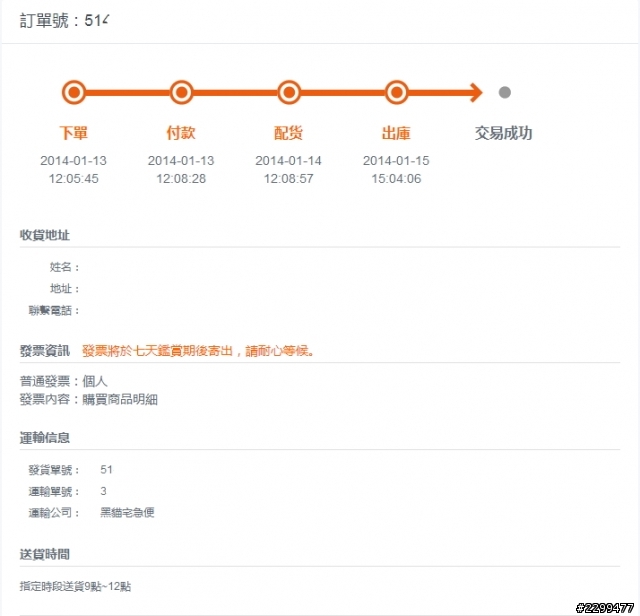Select the 付款 step label
The image size is (640, 616).
pos(181,133)
